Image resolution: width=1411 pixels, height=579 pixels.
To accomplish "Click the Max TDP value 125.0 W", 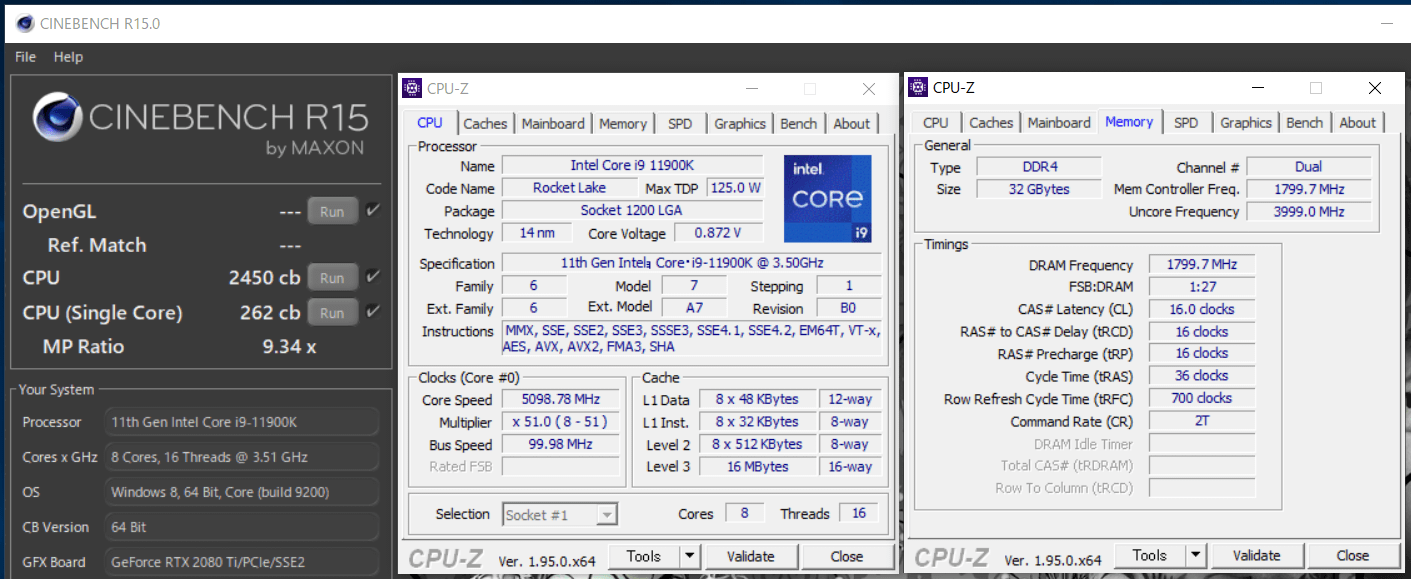I will (x=735, y=187).
